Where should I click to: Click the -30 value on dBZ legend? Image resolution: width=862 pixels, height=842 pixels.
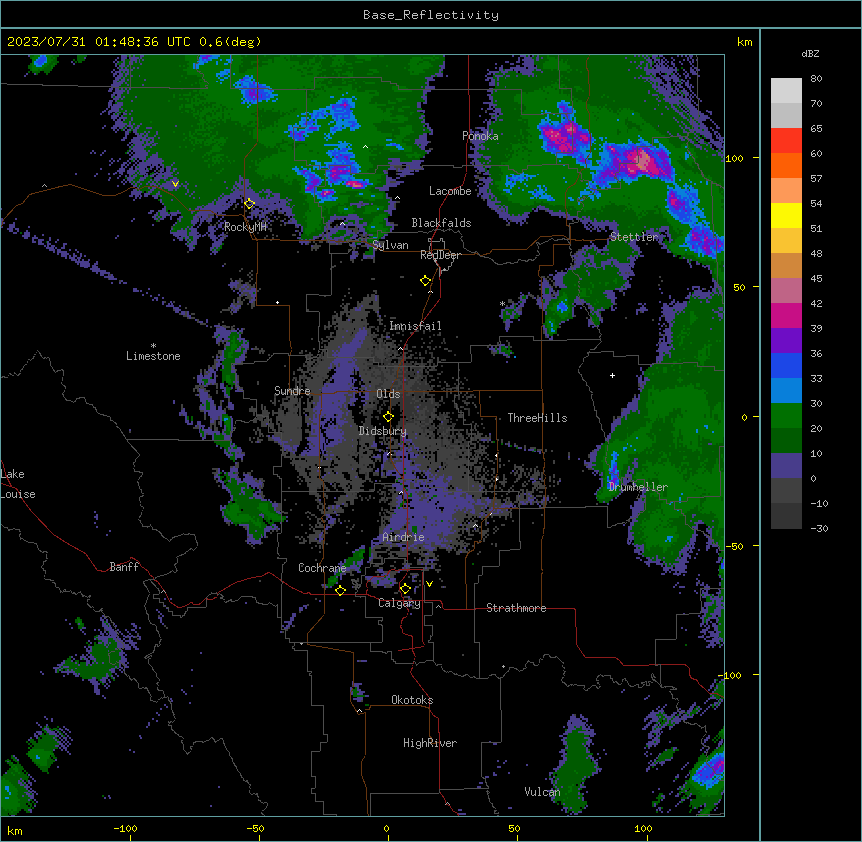click(x=819, y=528)
